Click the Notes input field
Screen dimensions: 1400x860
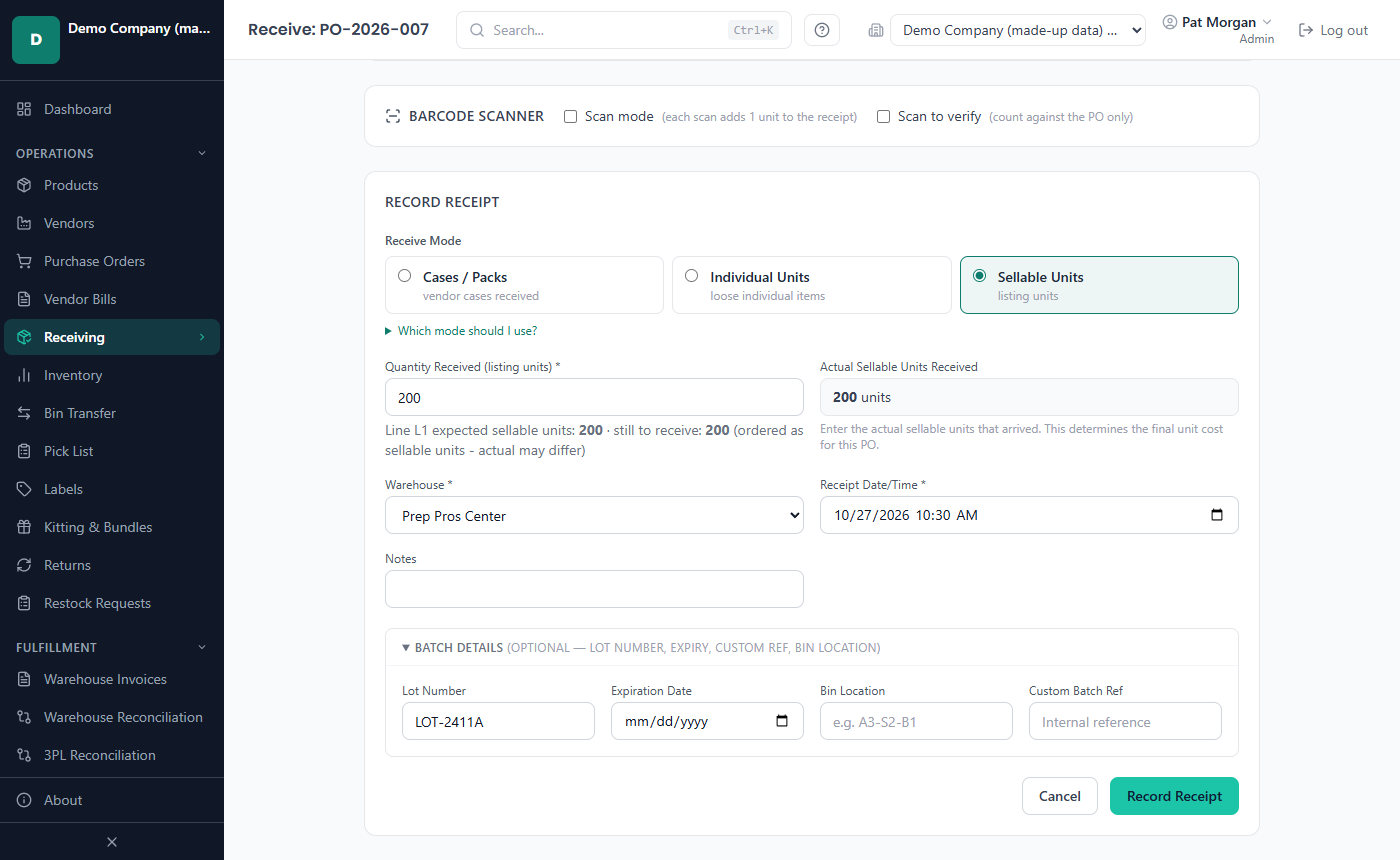(x=594, y=589)
